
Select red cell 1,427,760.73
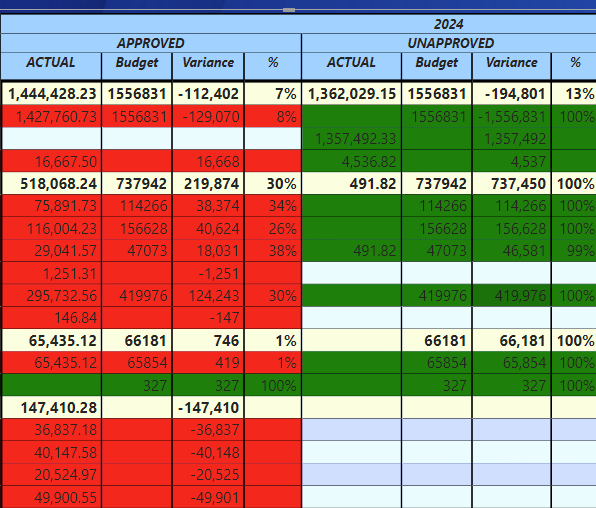point(52,116)
